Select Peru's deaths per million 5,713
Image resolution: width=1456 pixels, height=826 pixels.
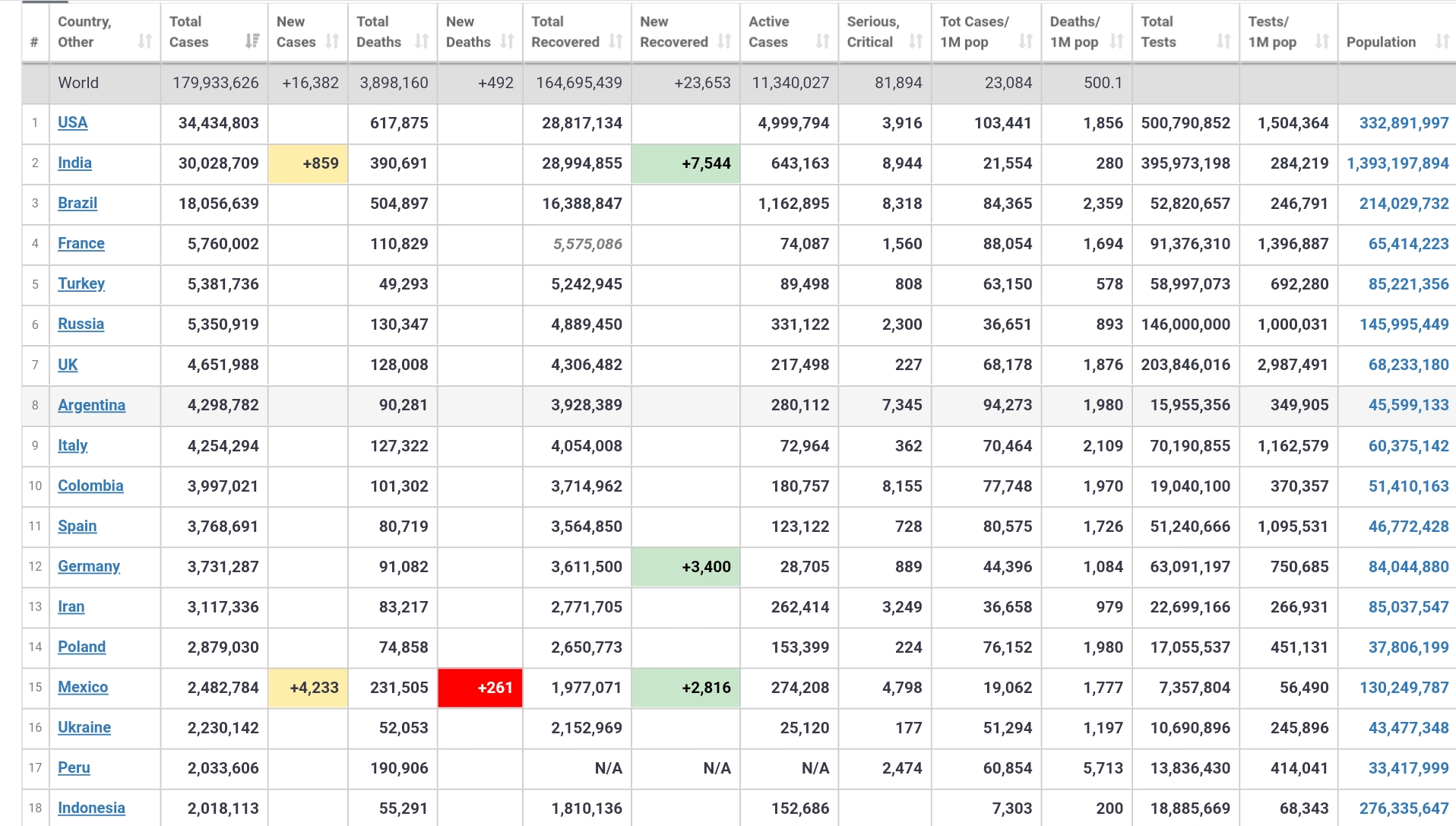[1103, 767]
